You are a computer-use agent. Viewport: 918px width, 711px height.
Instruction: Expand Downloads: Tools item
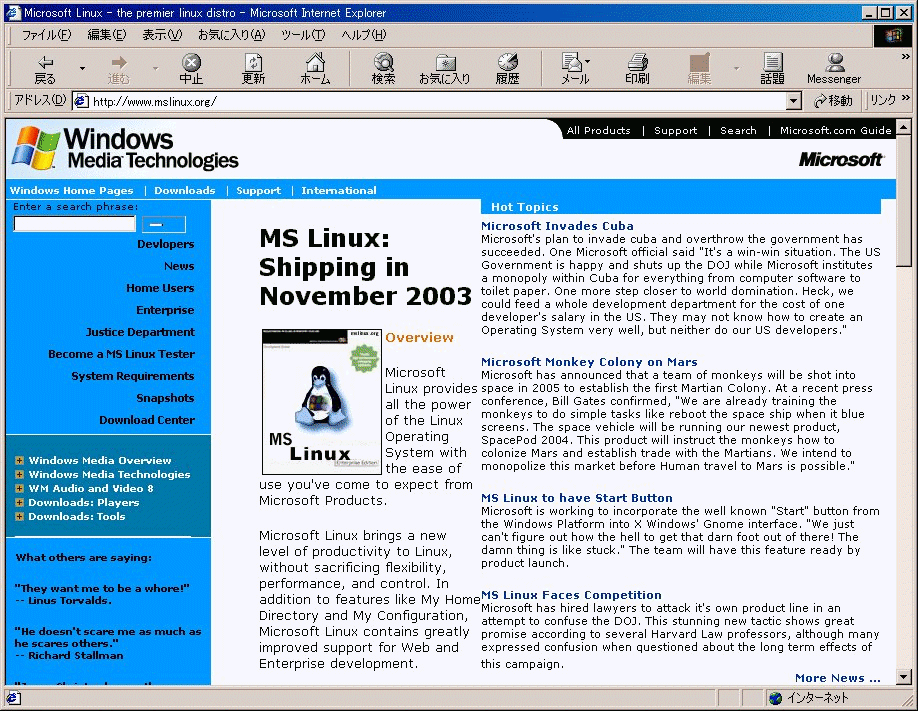pos(19,517)
